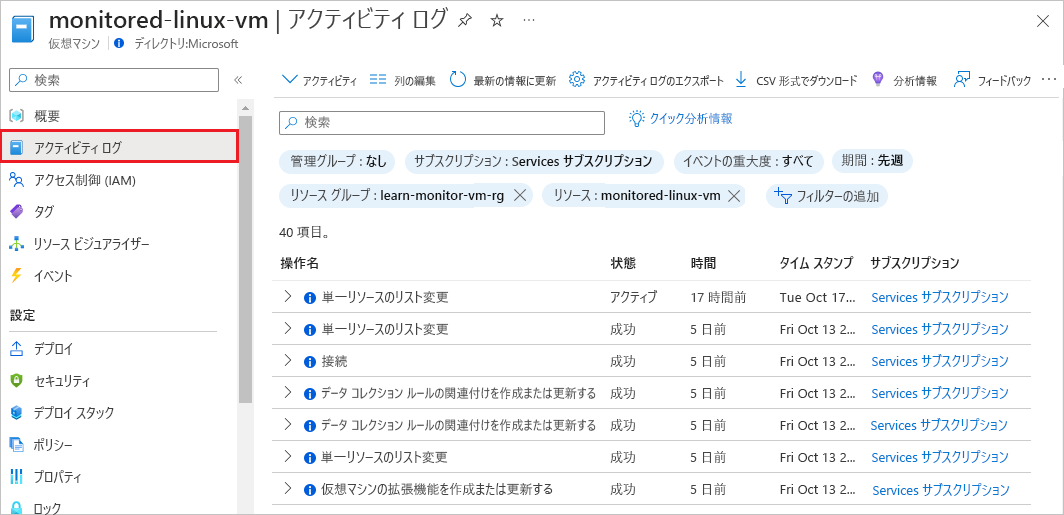Collapse the left navigation with double chevron
The height and width of the screenshot is (515, 1064).
tap(238, 80)
